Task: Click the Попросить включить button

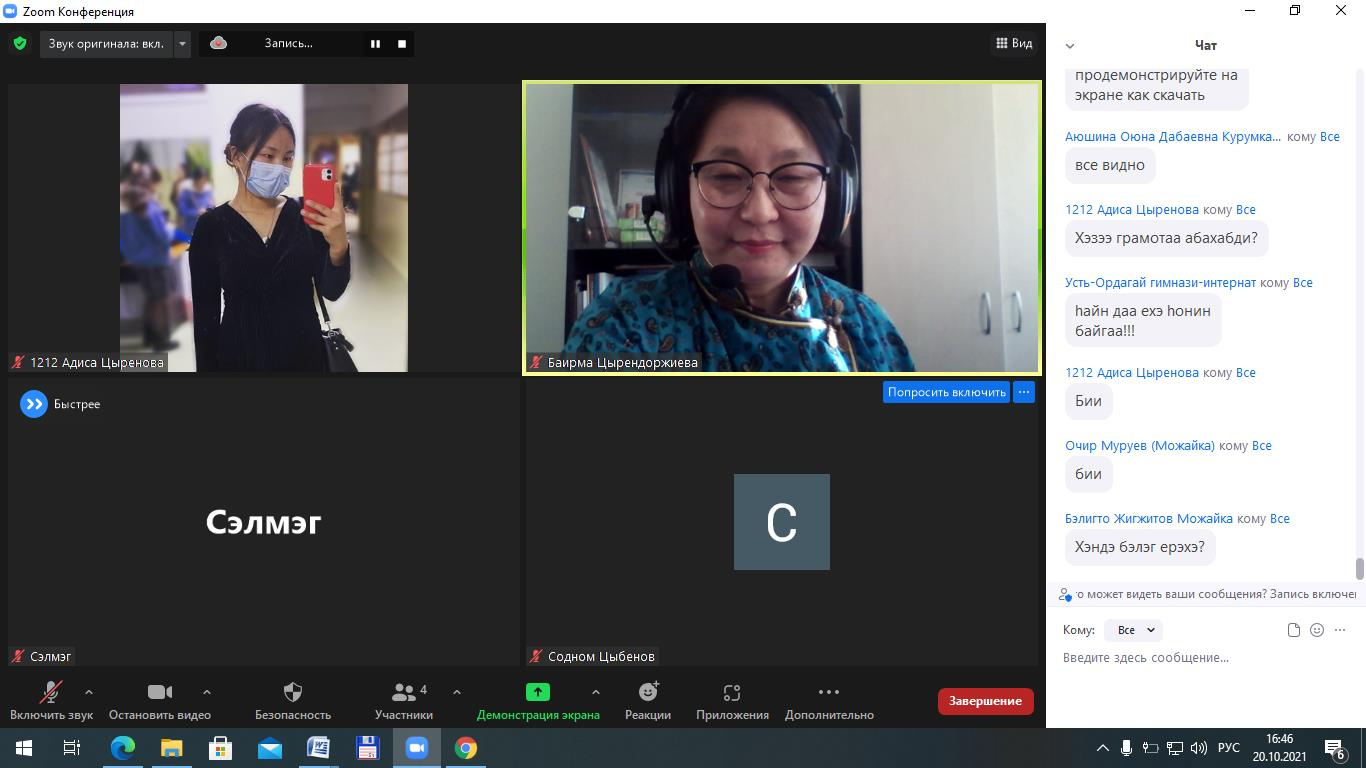Action: (x=946, y=392)
